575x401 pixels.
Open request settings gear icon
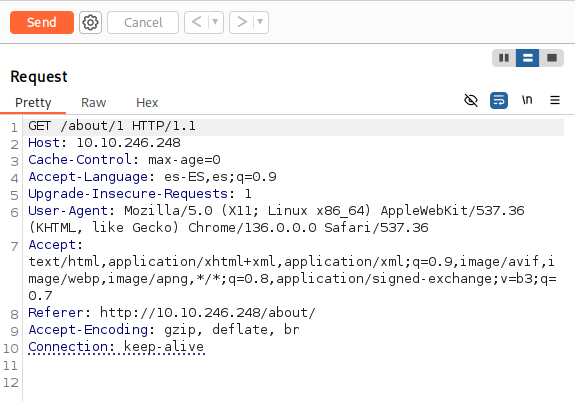coord(90,22)
